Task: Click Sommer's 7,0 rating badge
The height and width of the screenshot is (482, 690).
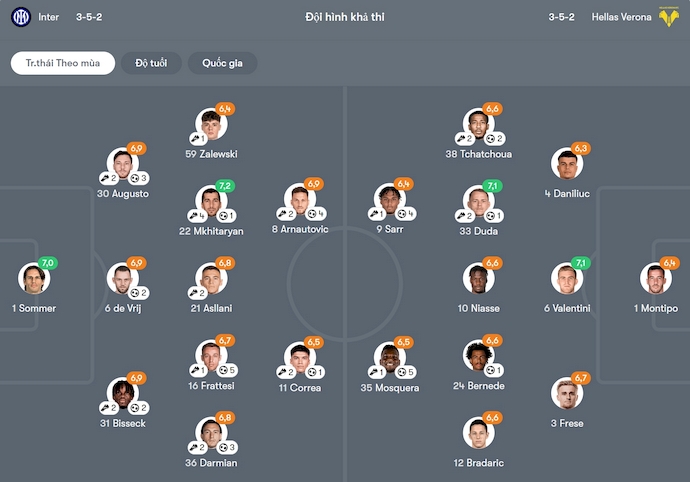Action: 47,262
